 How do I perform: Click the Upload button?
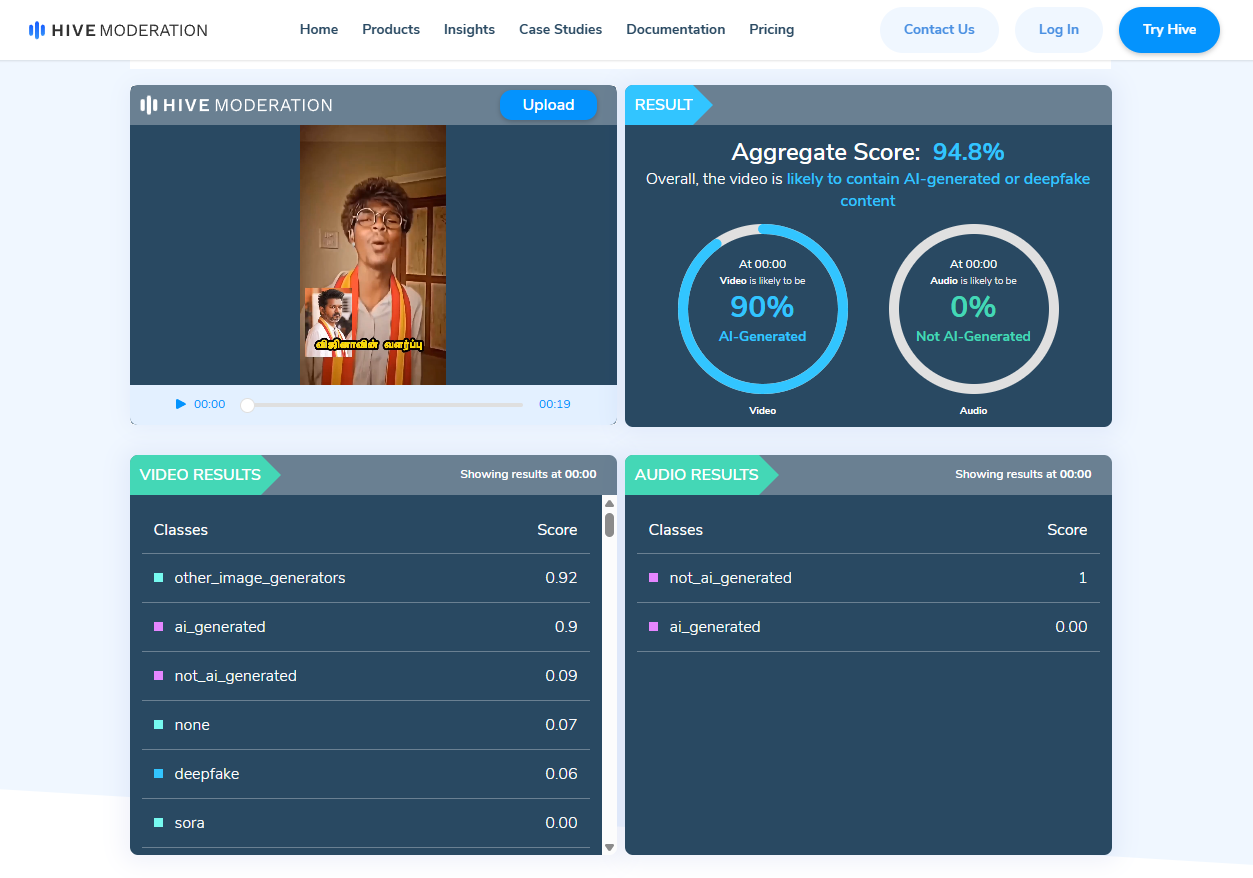pos(548,105)
